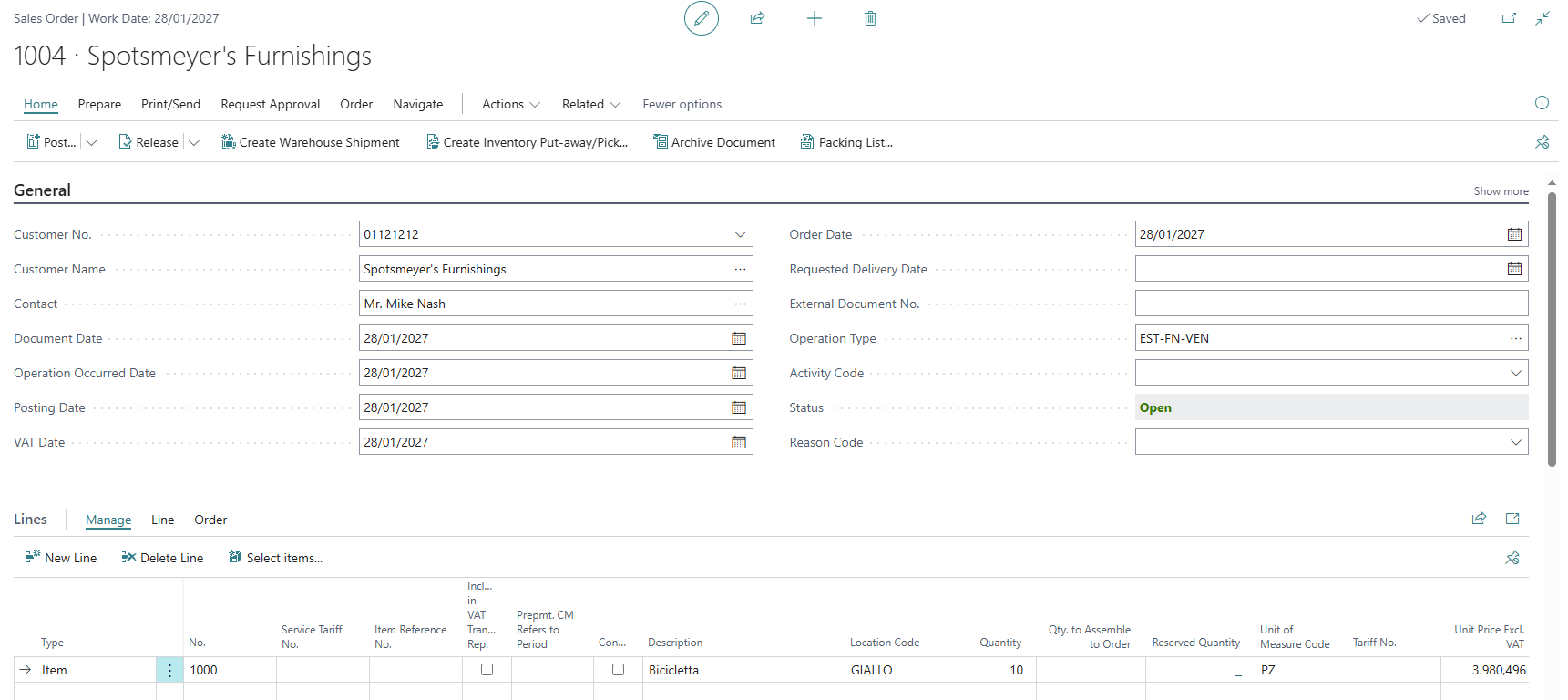Click Select items button
The image size is (1568, 700).
click(275, 558)
